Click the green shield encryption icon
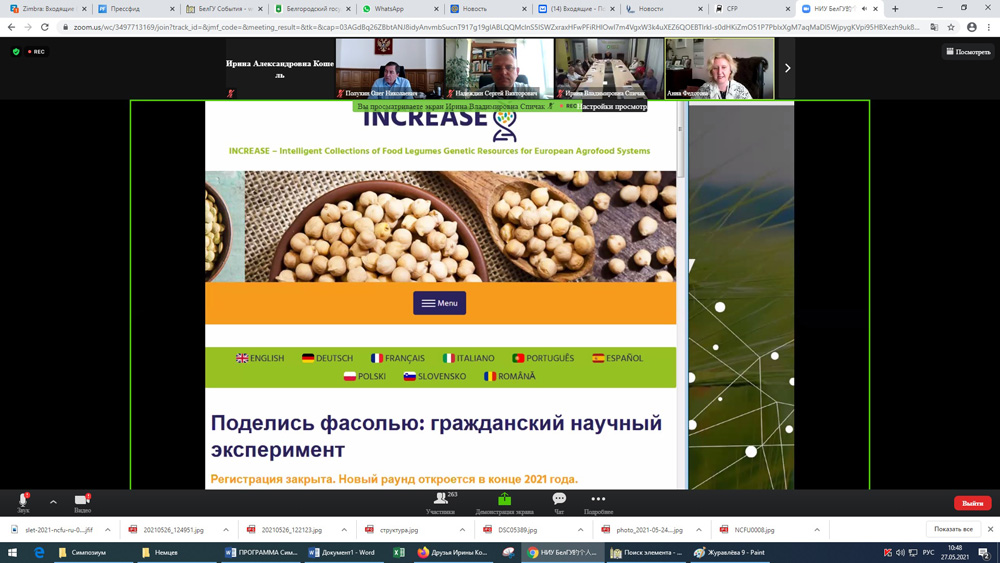This screenshot has height=563, width=1000. click(16, 51)
